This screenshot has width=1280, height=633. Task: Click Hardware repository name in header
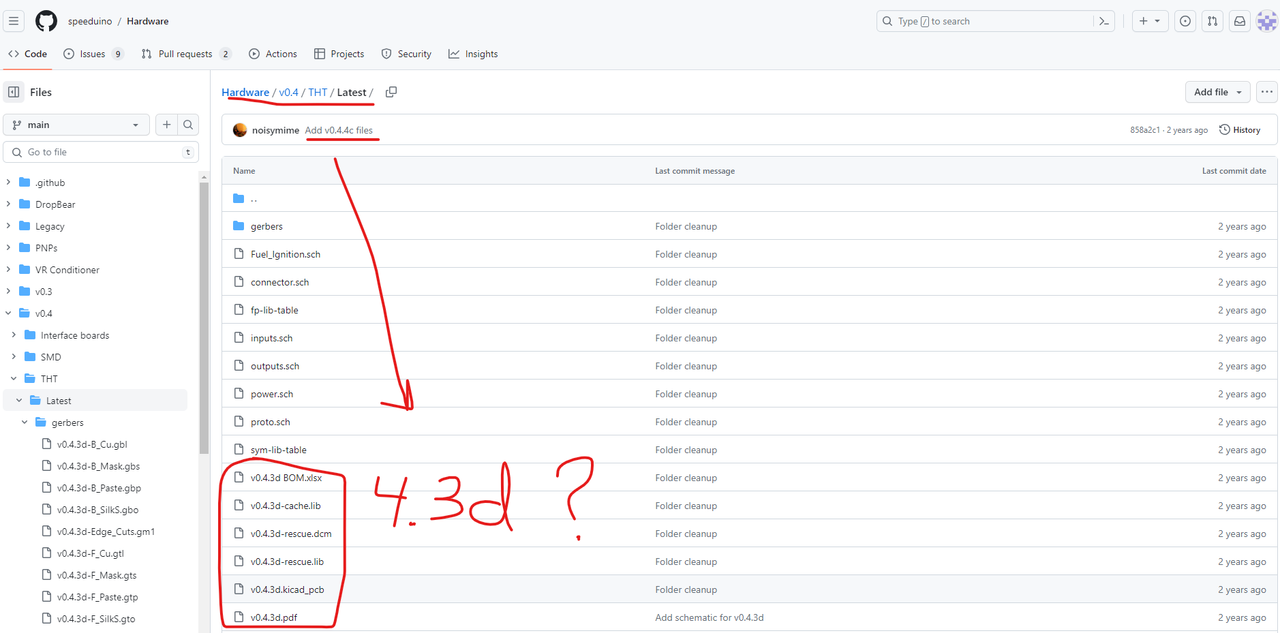pyautogui.click(x=147, y=21)
